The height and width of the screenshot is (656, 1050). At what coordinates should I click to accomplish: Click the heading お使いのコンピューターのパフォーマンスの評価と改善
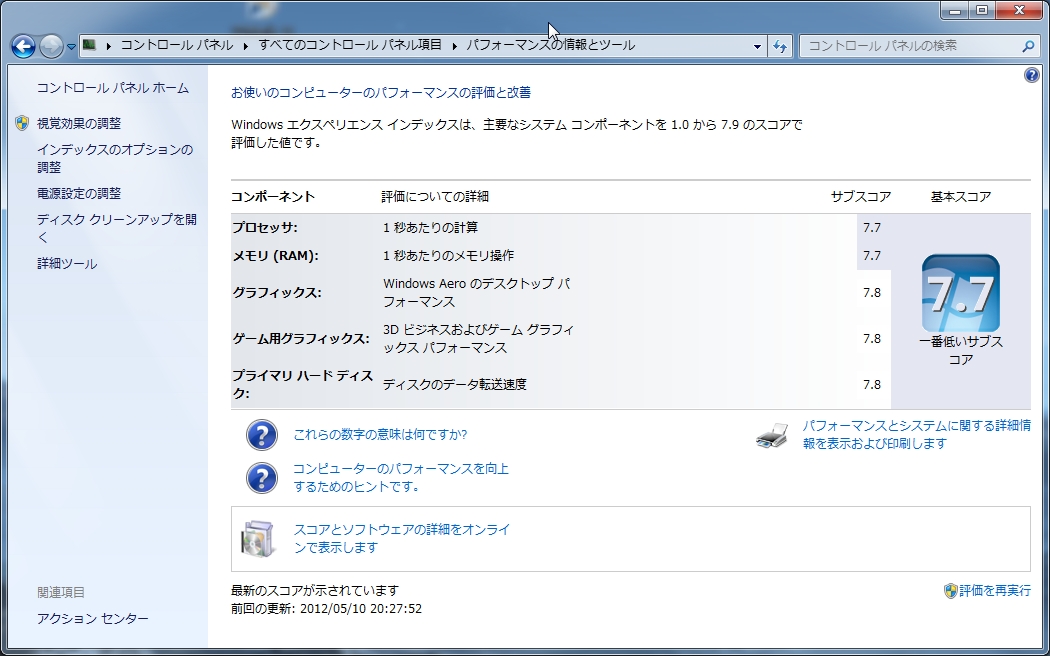point(381,92)
